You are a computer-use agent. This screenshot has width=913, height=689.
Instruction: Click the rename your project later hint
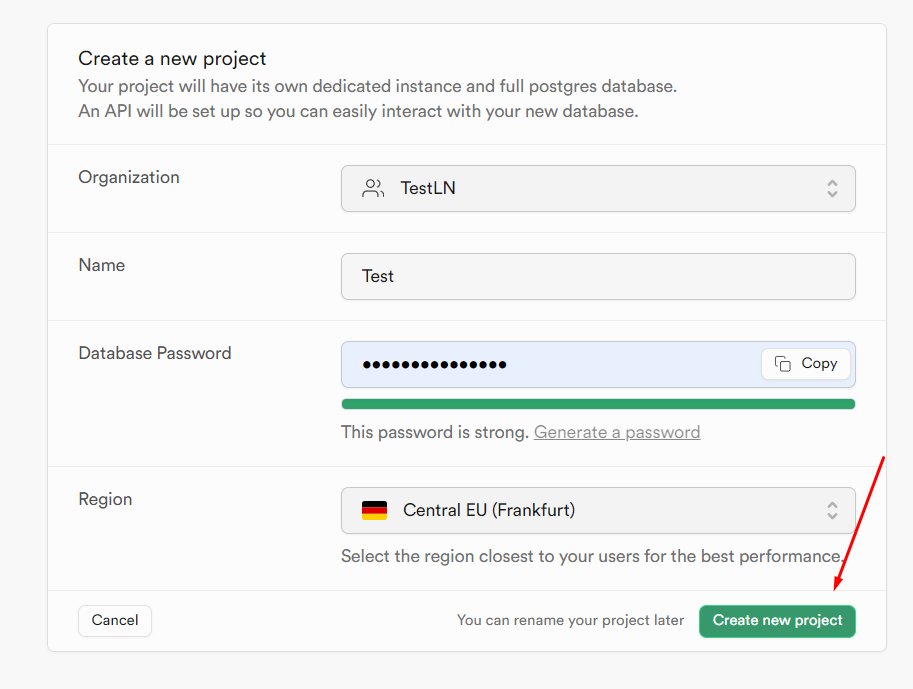(570, 620)
